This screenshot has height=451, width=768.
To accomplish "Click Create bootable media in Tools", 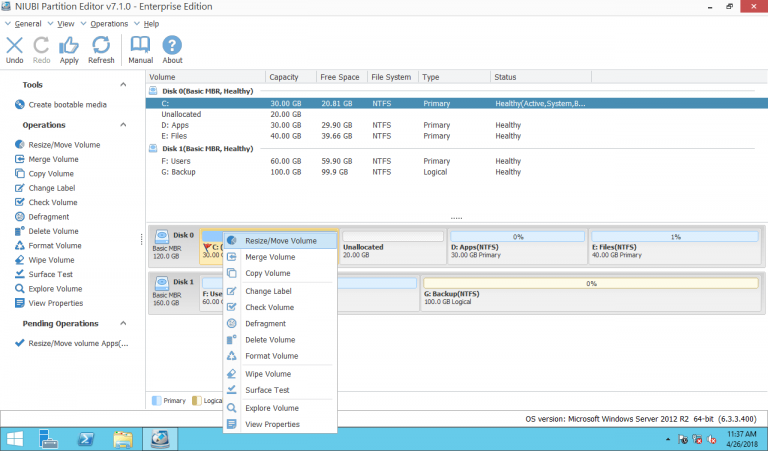I will click(61, 104).
